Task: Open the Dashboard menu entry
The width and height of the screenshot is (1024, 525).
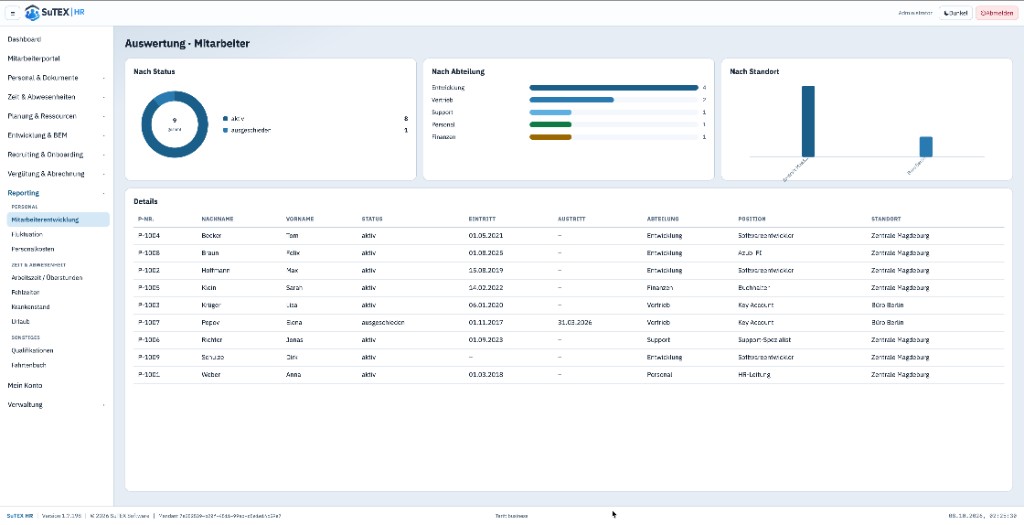Action: (24, 39)
